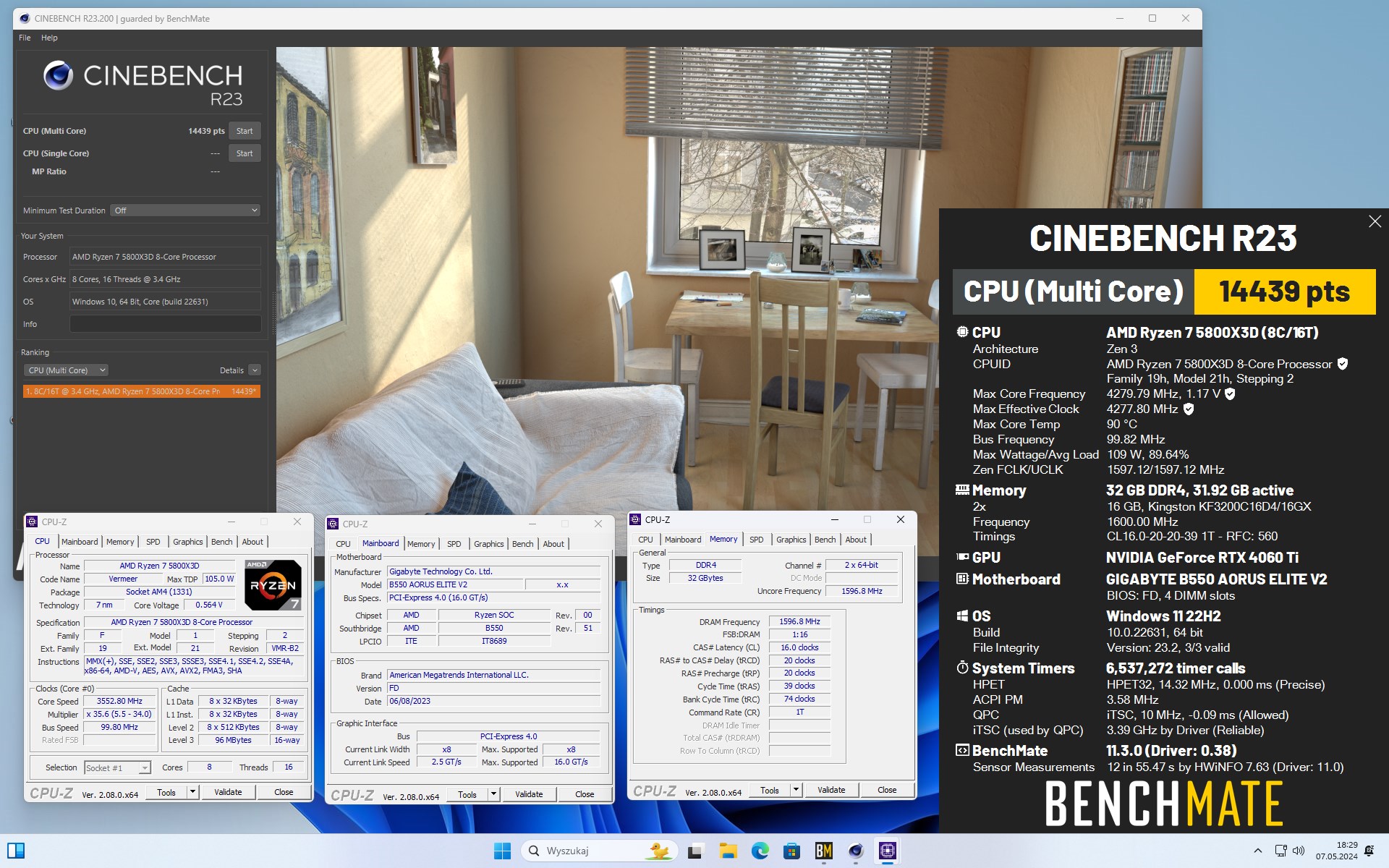Open network status tray icon

(1280, 851)
